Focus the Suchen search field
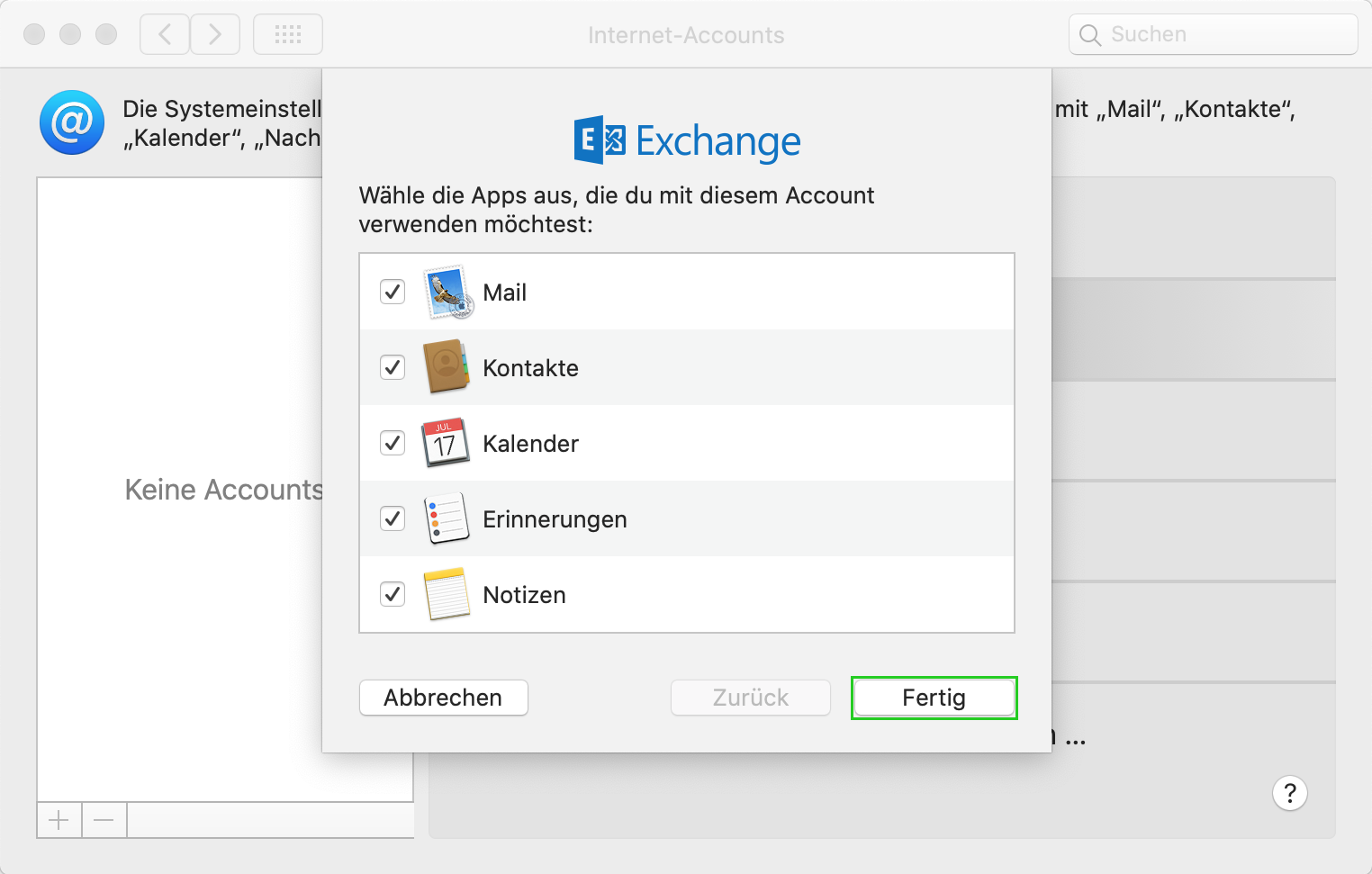This screenshot has width=1372, height=874. (x=1214, y=34)
